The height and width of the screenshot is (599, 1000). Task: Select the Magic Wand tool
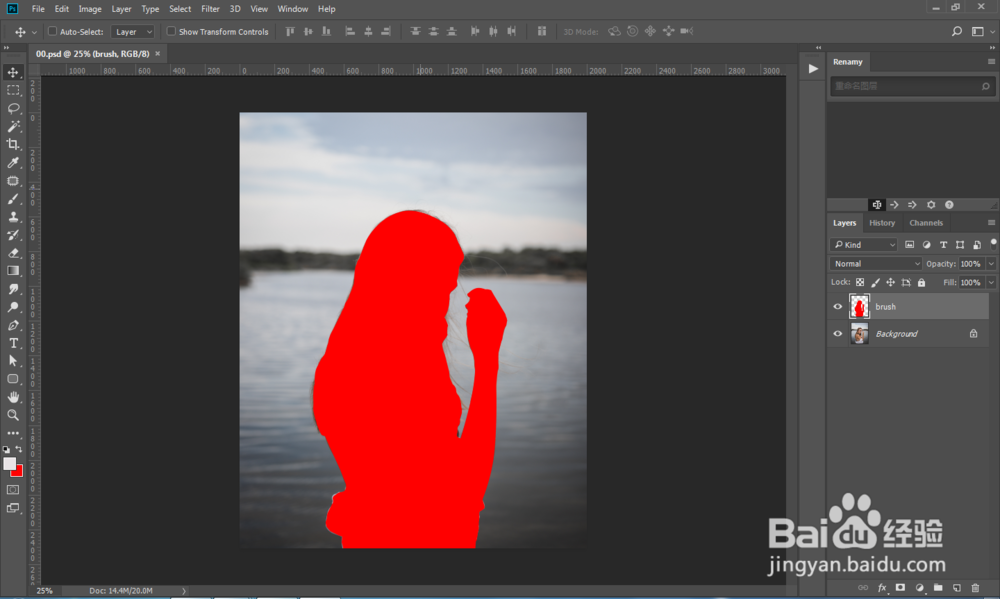(13, 126)
